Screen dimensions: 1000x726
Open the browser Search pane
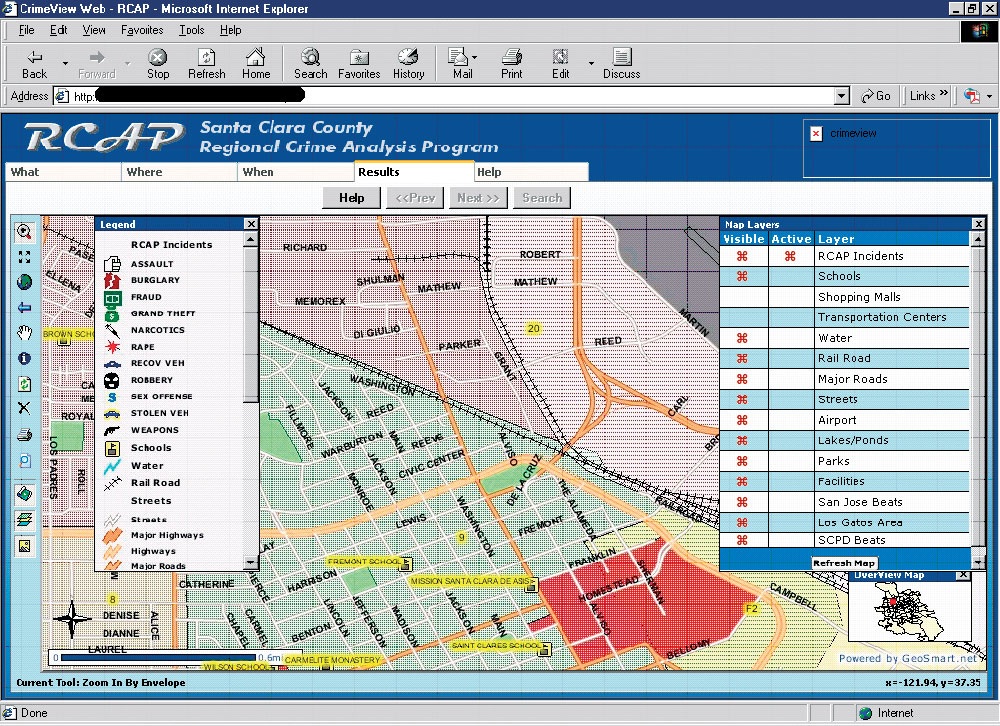point(311,64)
